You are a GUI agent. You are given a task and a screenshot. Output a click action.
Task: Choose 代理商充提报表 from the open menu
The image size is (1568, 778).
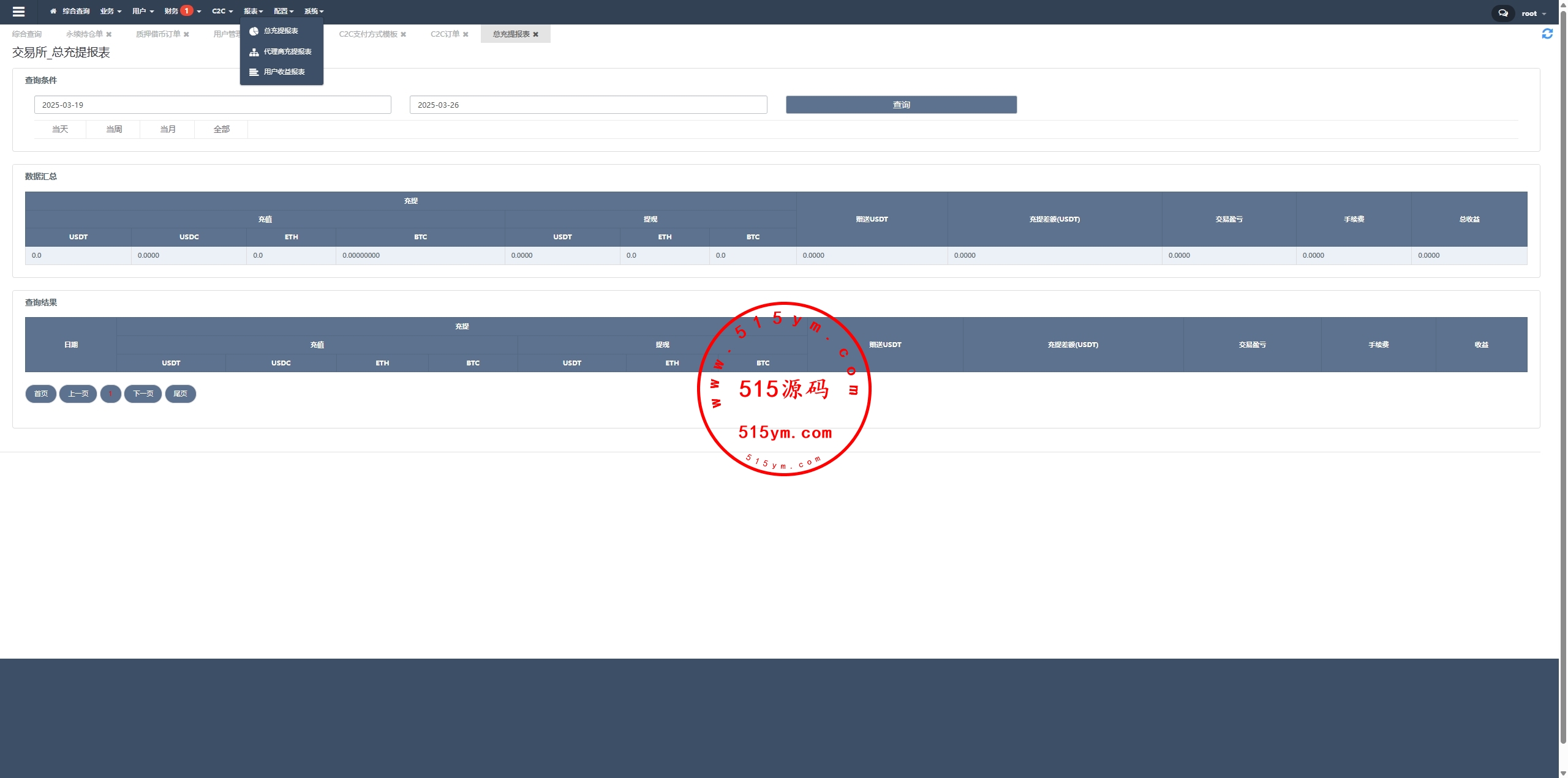point(287,51)
